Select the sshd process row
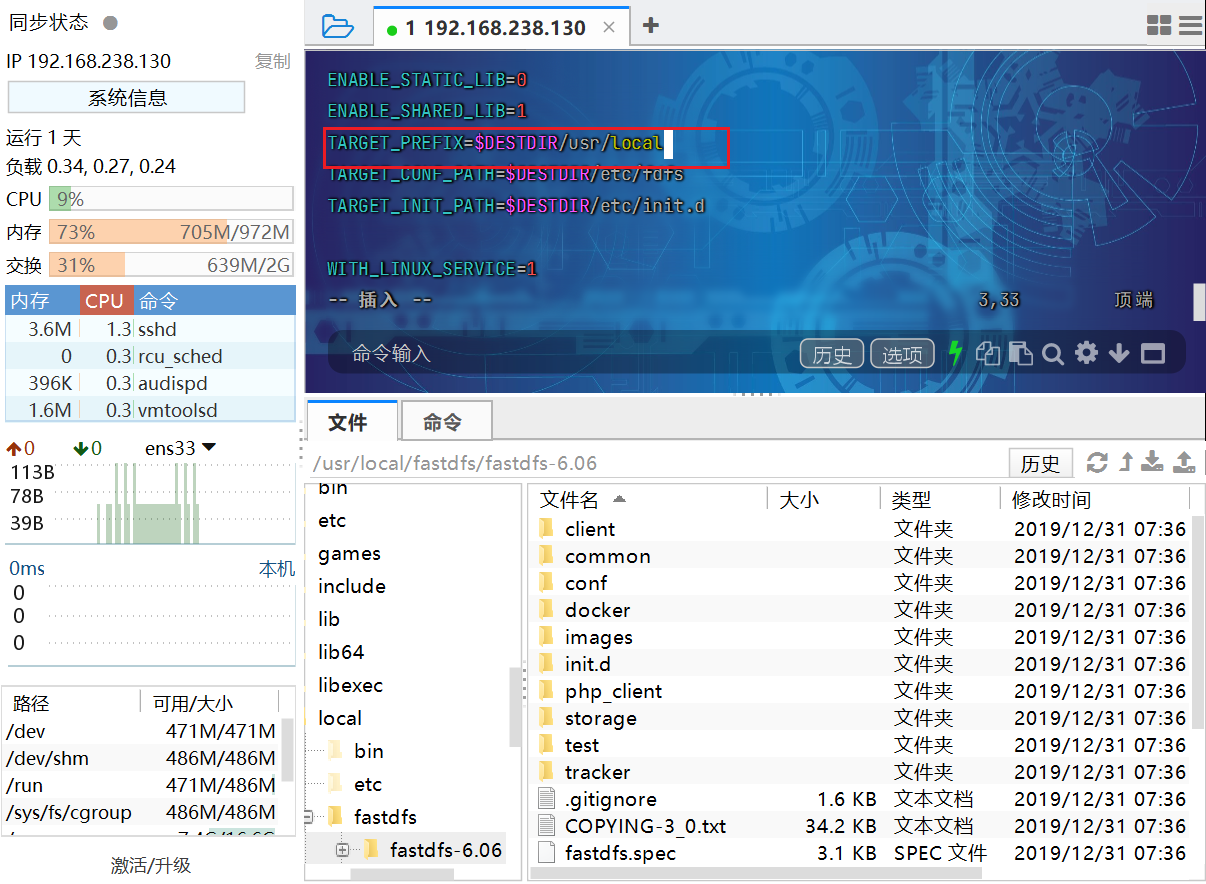1206x884 pixels. tap(150, 329)
